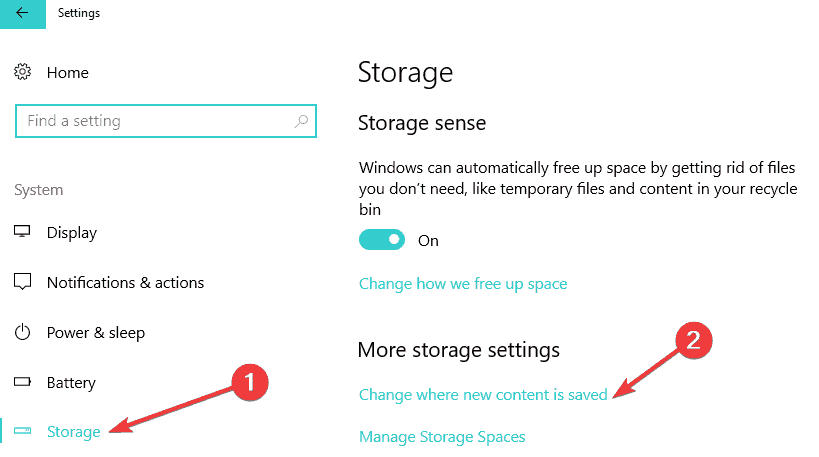
Task: Click the red number 2 annotation badge
Action: pyautogui.click(x=692, y=340)
